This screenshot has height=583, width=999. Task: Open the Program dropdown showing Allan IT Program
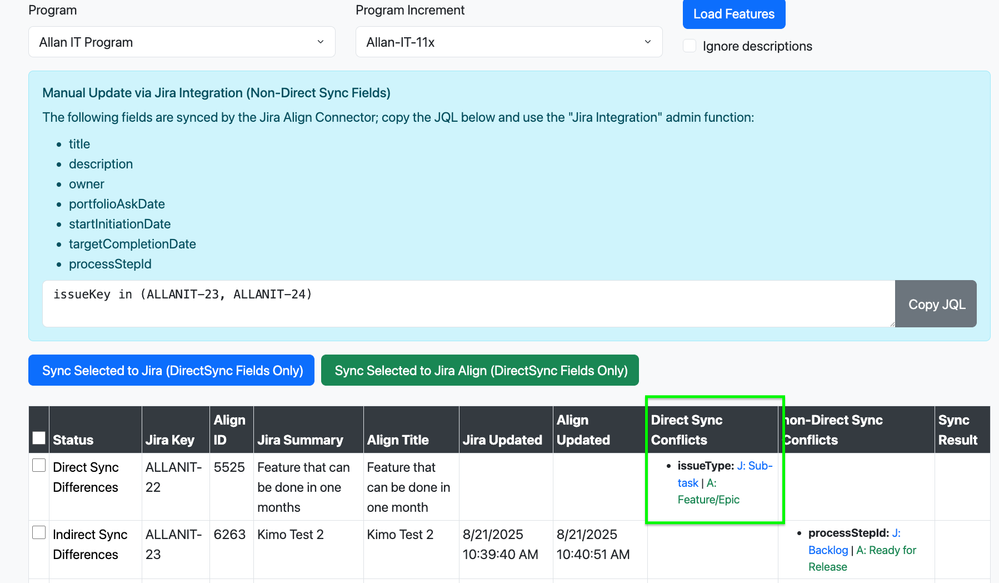(x=180, y=42)
